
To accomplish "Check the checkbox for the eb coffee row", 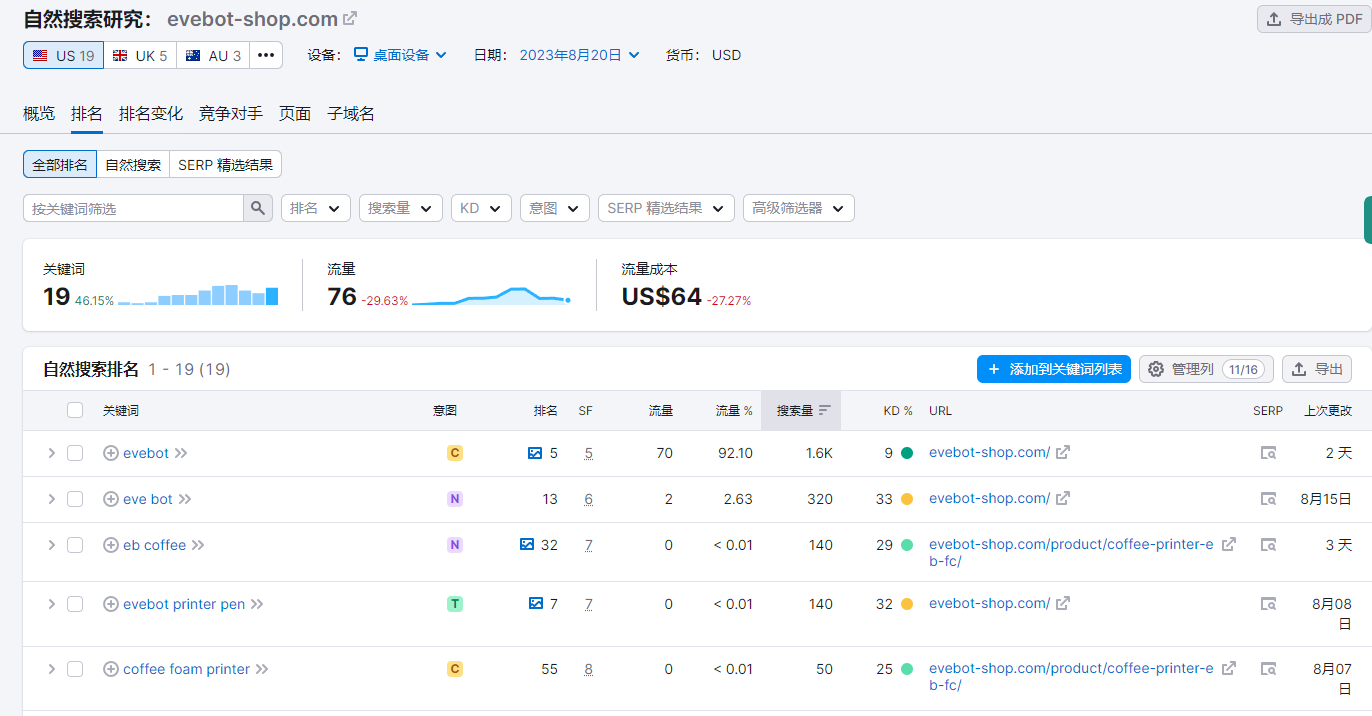I will [75, 545].
